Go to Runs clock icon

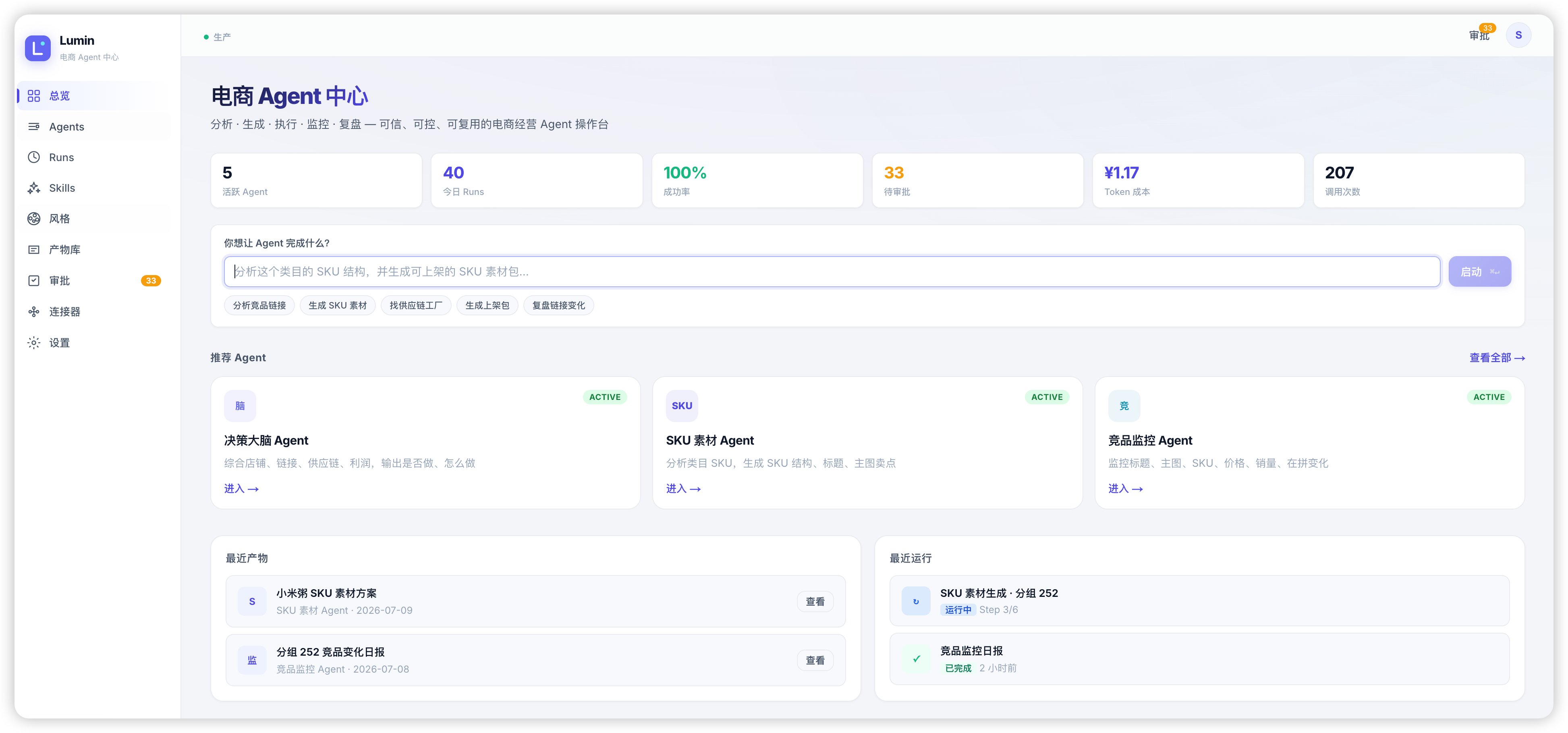pyautogui.click(x=34, y=157)
